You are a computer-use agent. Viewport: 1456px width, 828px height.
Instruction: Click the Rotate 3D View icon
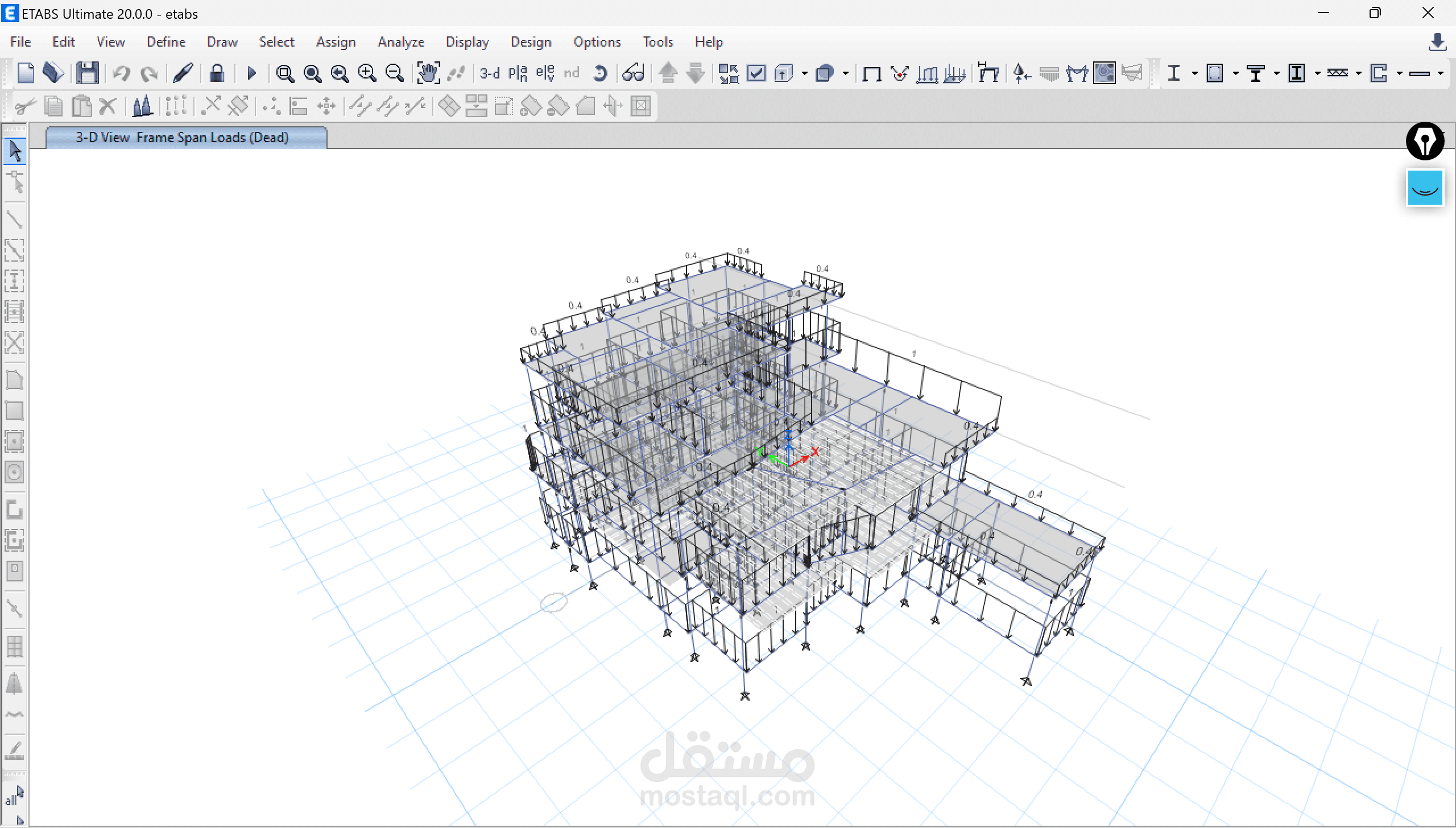pyautogui.click(x=600, y=73)
